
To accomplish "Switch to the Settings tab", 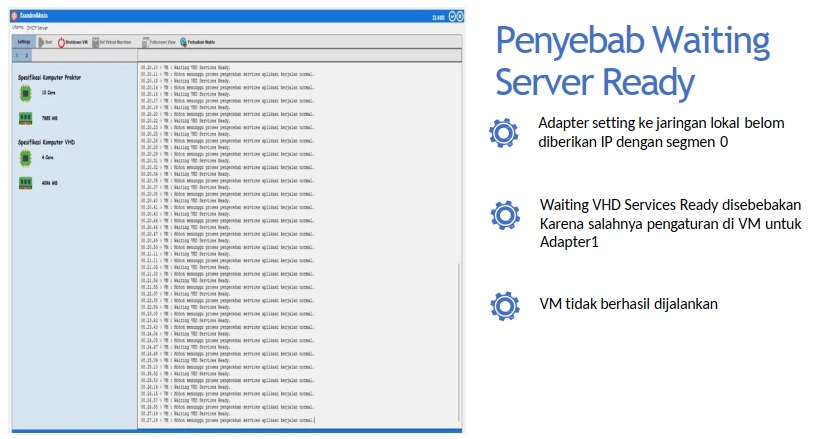I will pos(24,42).
